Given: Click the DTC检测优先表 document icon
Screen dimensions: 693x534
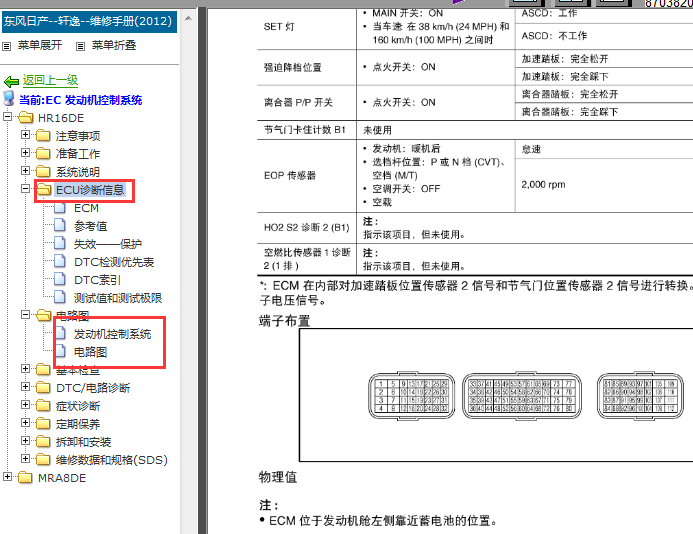Looking at the screenshot, I should click(60, 261).
